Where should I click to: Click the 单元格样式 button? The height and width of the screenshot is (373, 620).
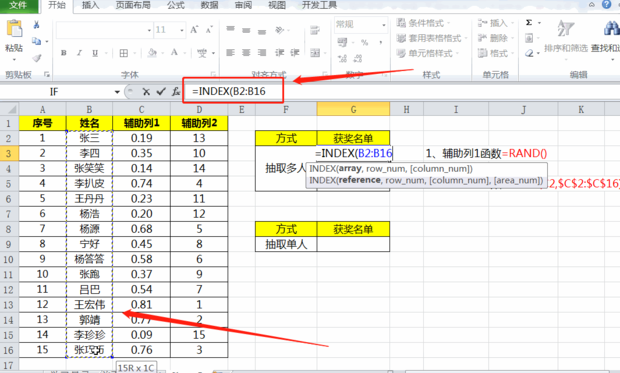click(x=427, y=53)
